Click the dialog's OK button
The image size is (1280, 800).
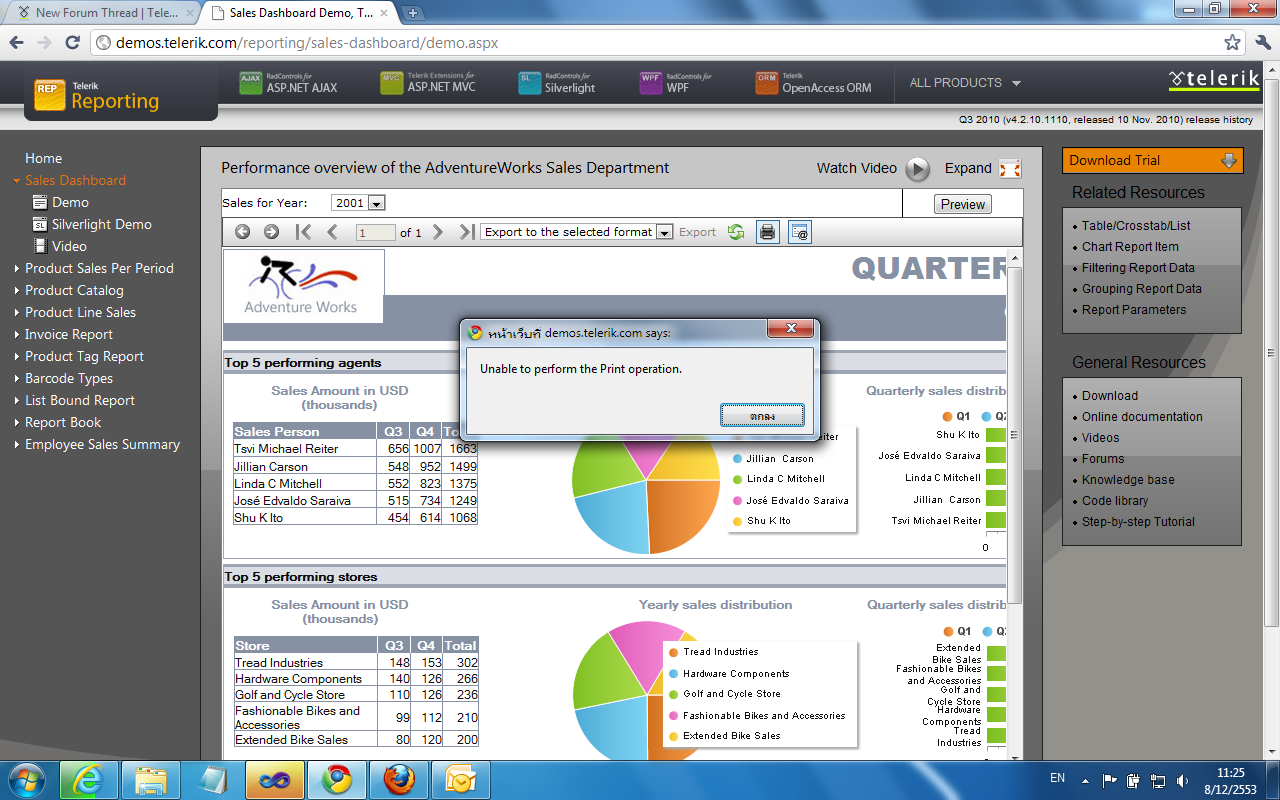click(x=762, y=415)
